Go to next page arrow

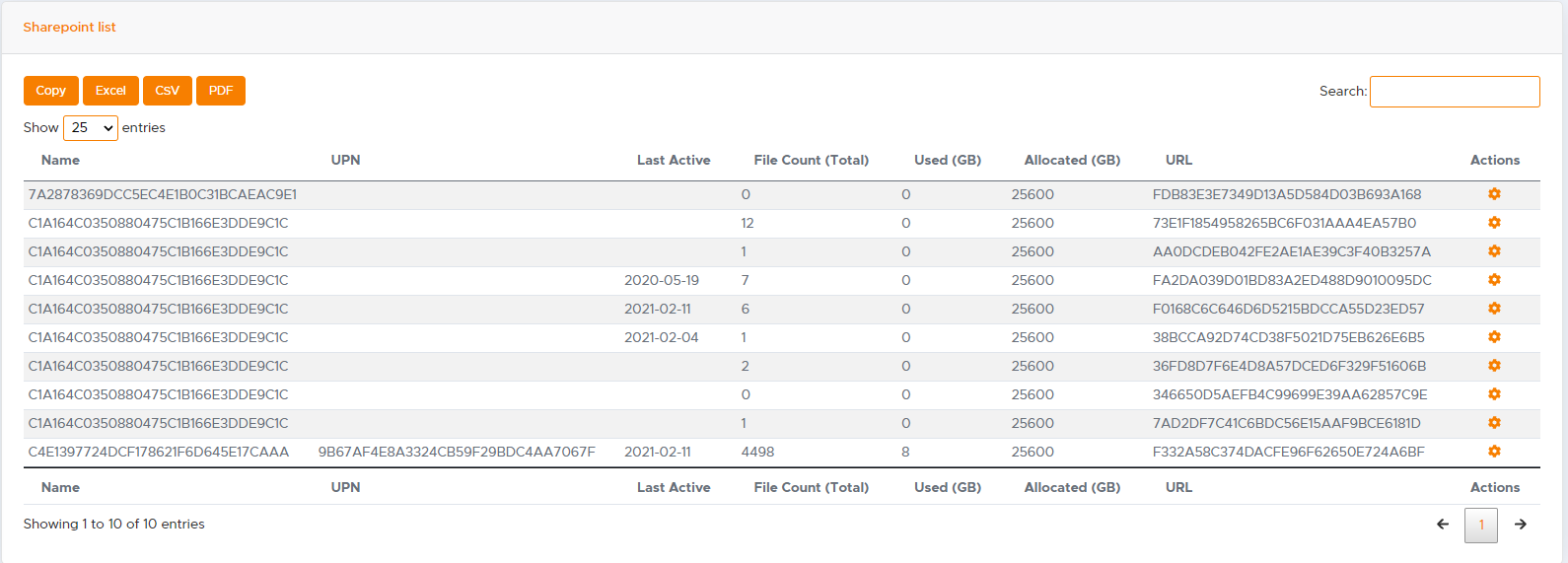point(1521,525)
